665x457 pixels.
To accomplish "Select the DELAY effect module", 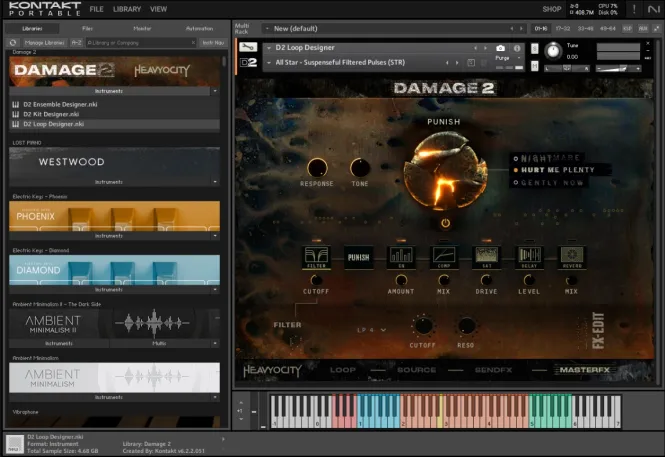I will [529, 257].
